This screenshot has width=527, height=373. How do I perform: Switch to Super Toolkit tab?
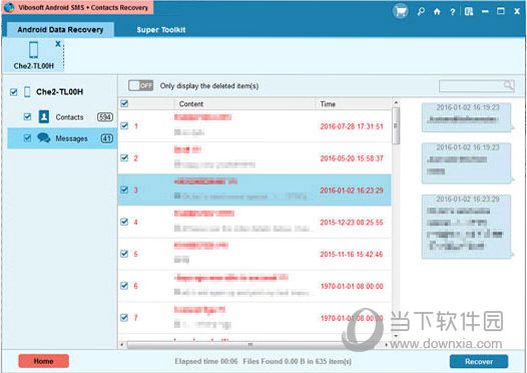161,30
